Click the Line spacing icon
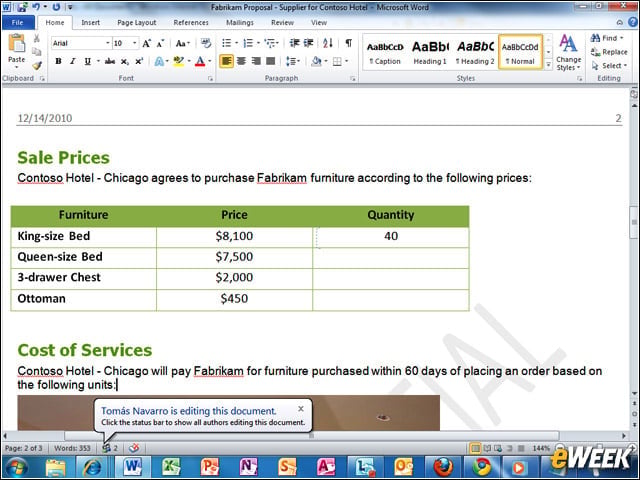This screenshot has width=640, height=480. [291, 62]
